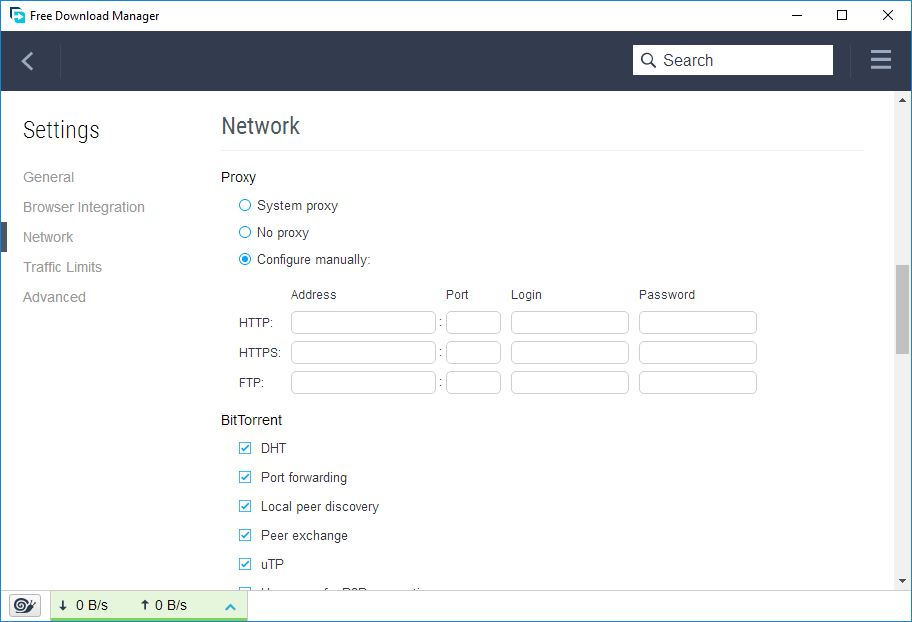Click the HTTP proxy login field
This screenshot has width=912, height=622.
[569, 322]
